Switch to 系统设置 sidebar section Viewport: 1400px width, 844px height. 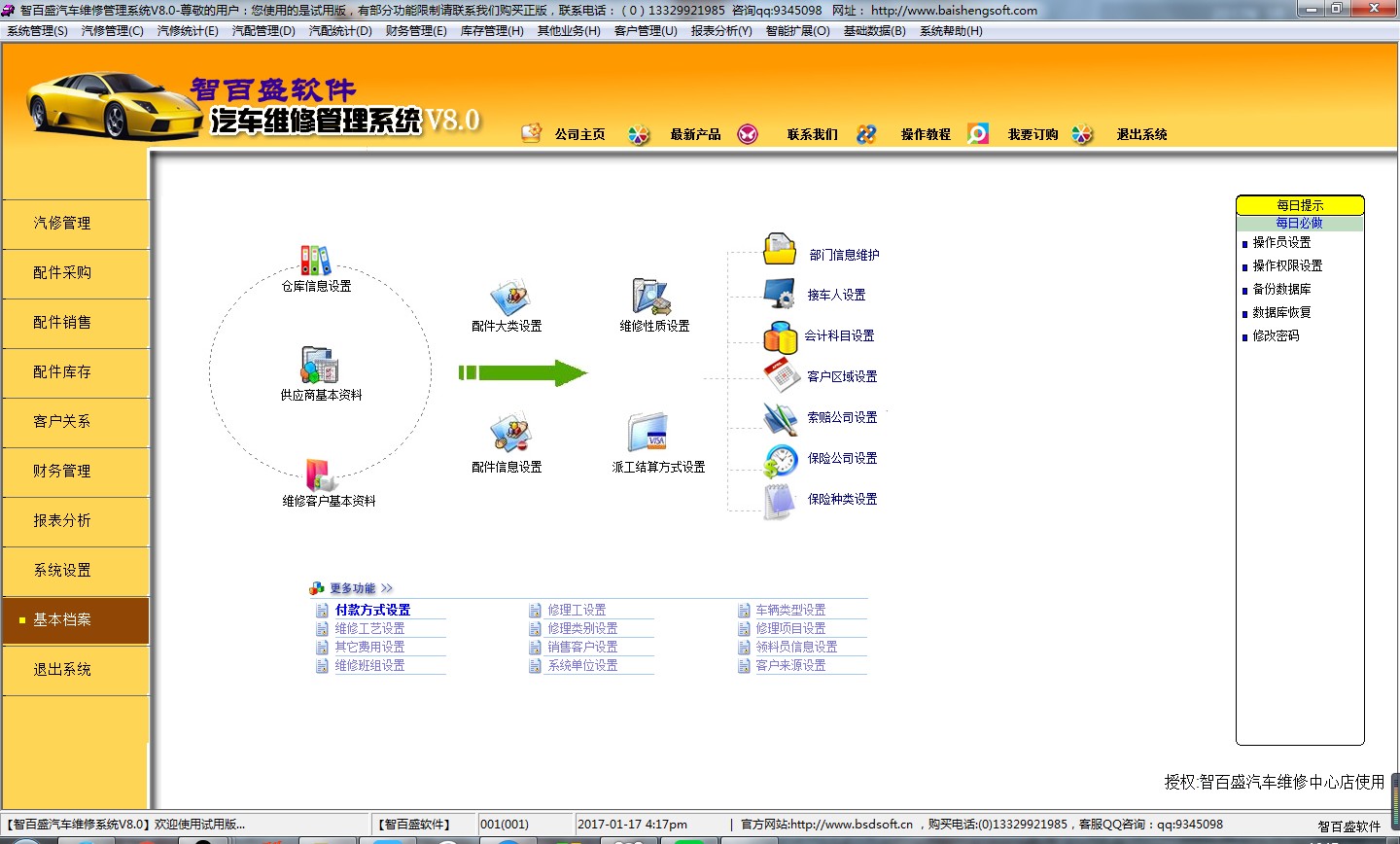coord(62,570)
